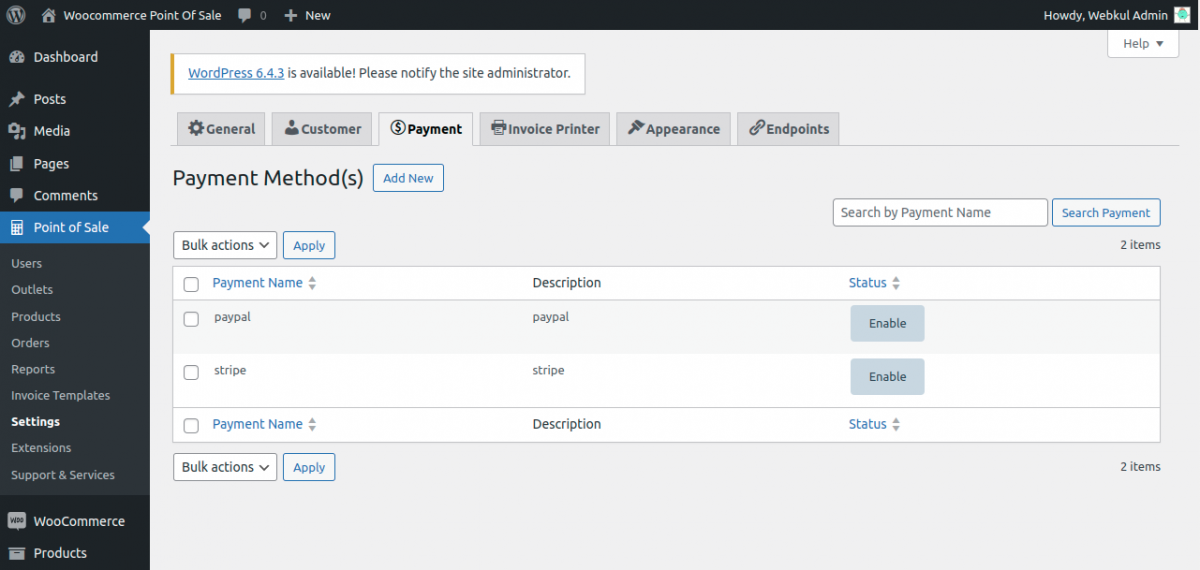Image resolution: width=1200 pixels, height=570 pixels.
Task: Switch to the Appearance tab
Action: 674,129
